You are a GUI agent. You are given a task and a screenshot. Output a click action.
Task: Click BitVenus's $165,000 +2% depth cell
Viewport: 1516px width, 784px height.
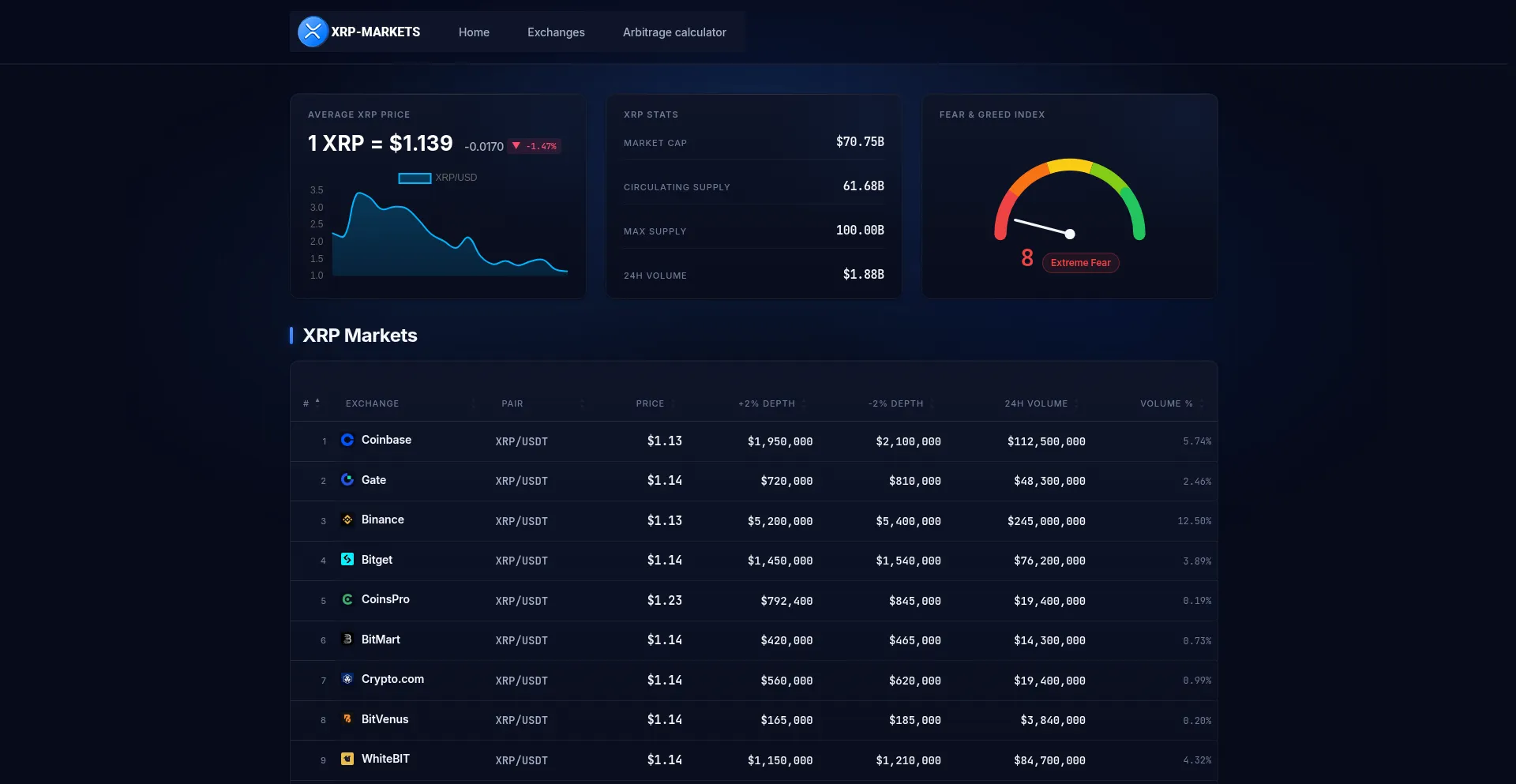(786, 720)
